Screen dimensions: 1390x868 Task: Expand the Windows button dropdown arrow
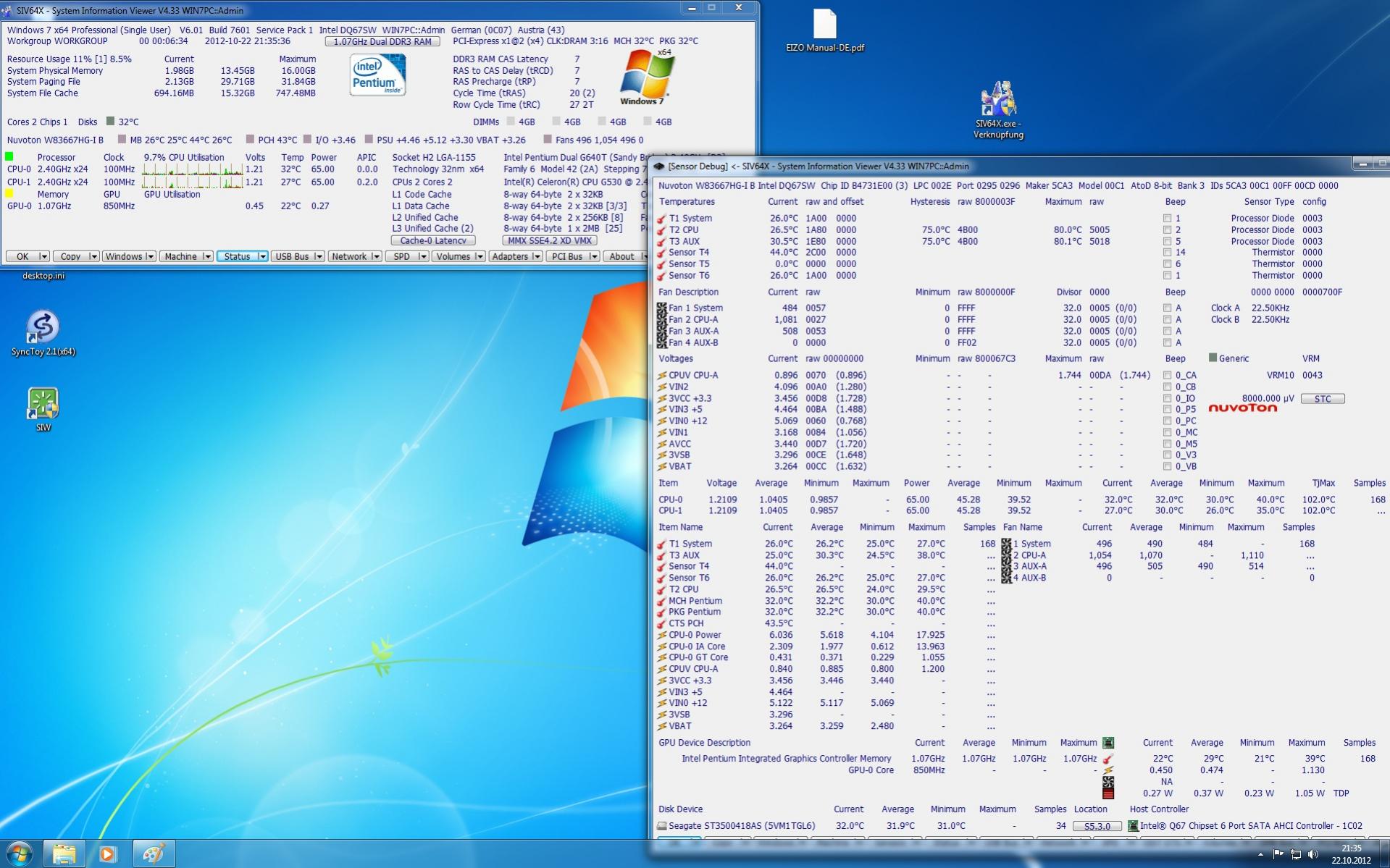[x=150, y=257]
